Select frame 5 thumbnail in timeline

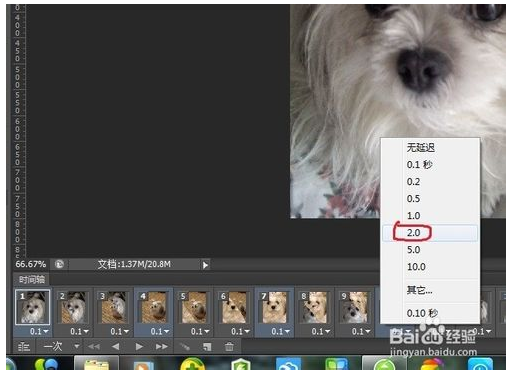coord(194,307)
